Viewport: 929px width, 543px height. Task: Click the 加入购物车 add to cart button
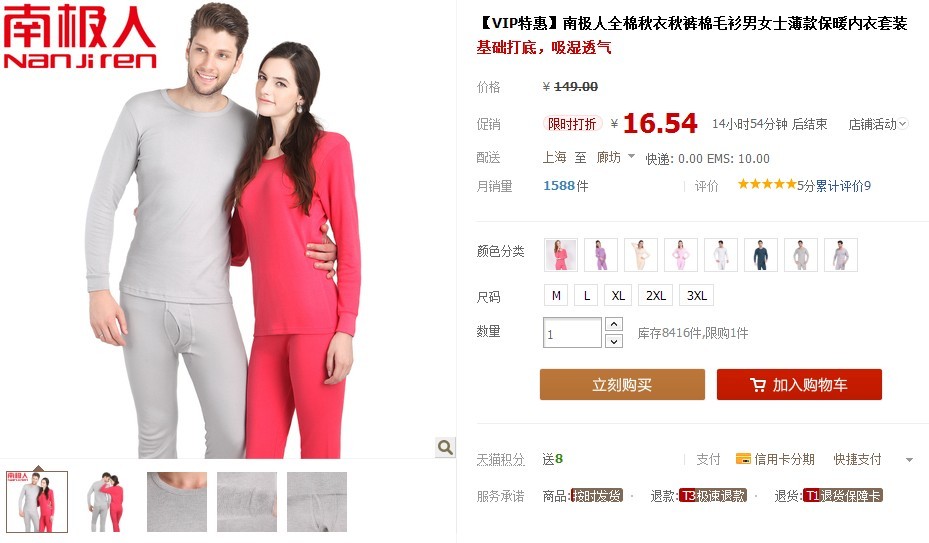pyautogui.click(x=799, y=385)
